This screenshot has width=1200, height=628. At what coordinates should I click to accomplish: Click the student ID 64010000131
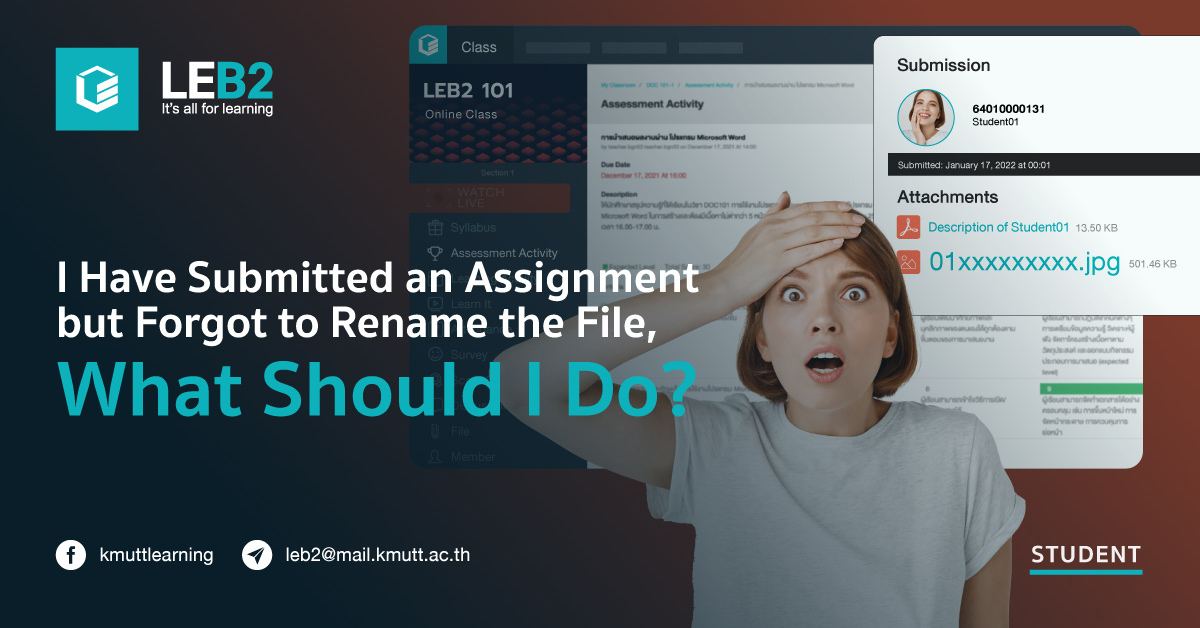point(1009,107)
